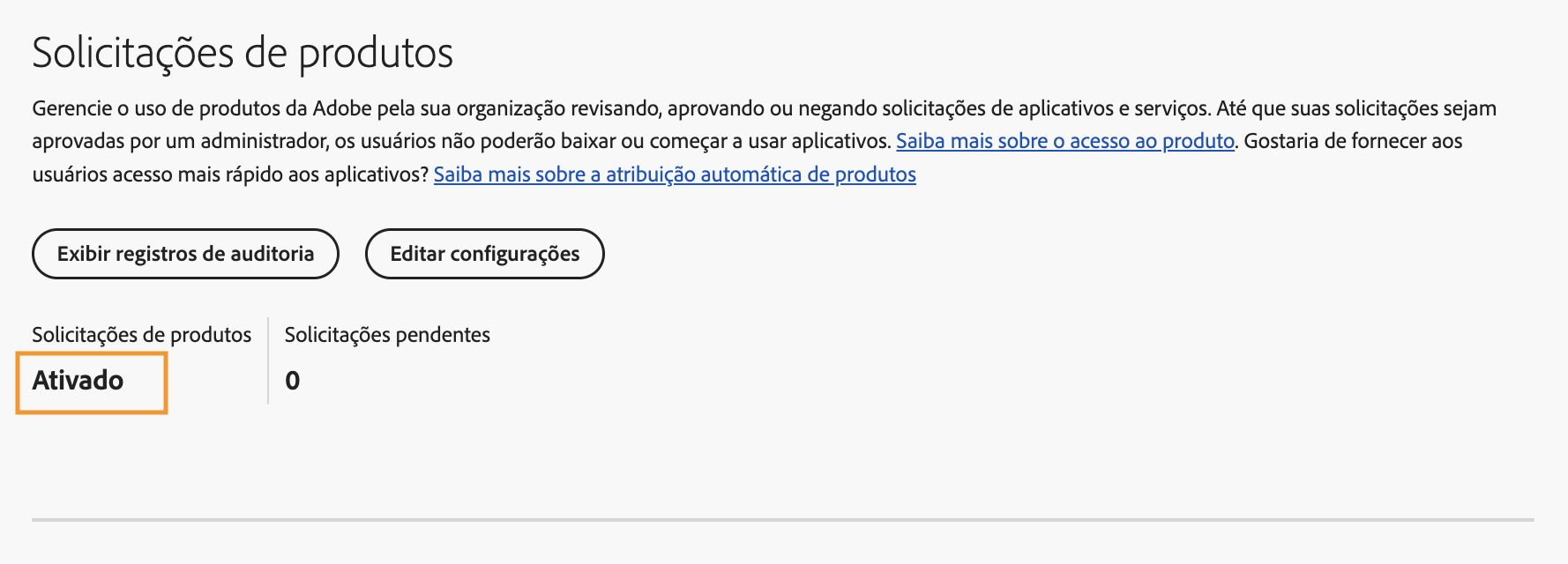Open configuration options for requests
This screenshot has height=564, width=1568.
click(x=484, y=253)
